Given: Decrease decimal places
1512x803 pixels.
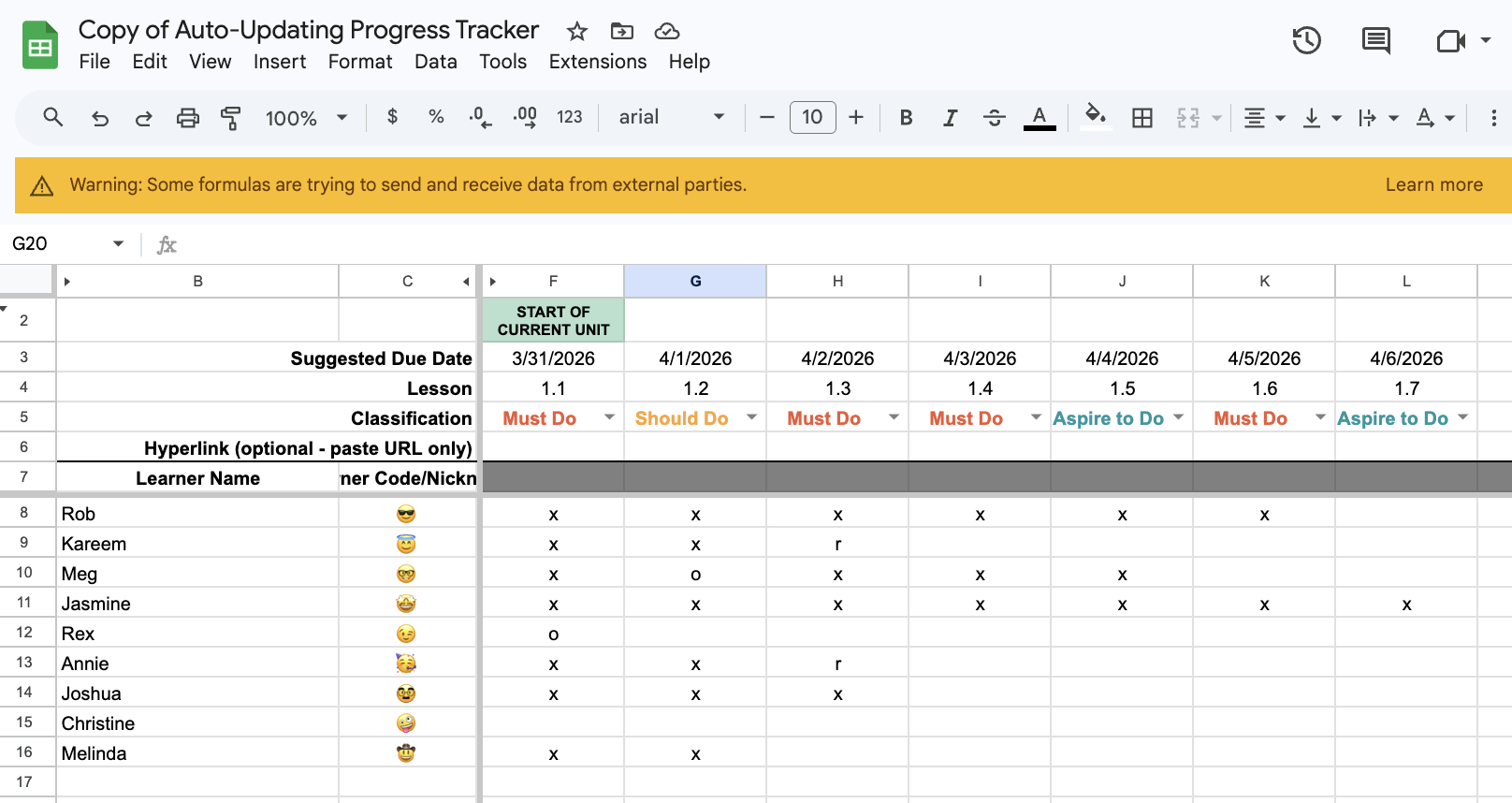Looking at the screenshot, I should click(480, 117).
